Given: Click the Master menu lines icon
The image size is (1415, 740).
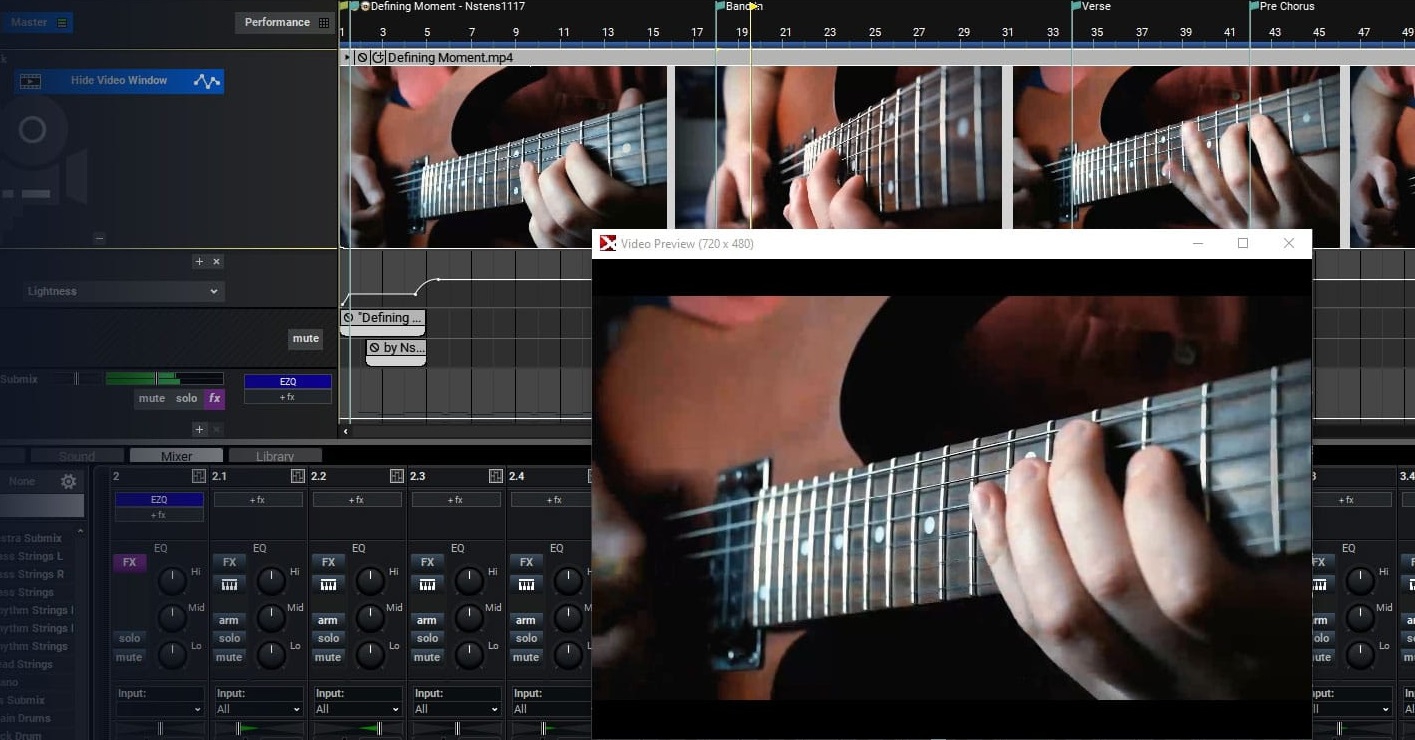Looking at the screenshot, I should coord(62,22).
